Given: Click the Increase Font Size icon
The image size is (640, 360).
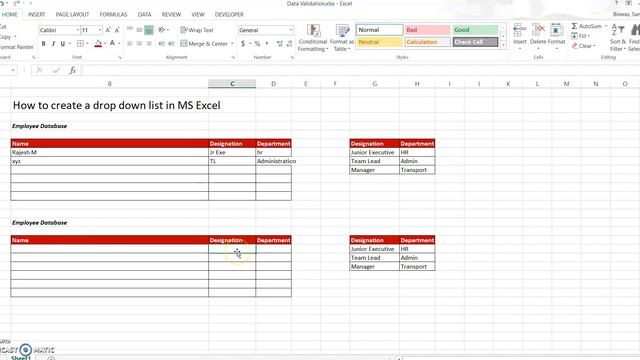Looking at the screenshot, I should coord(108,30).
